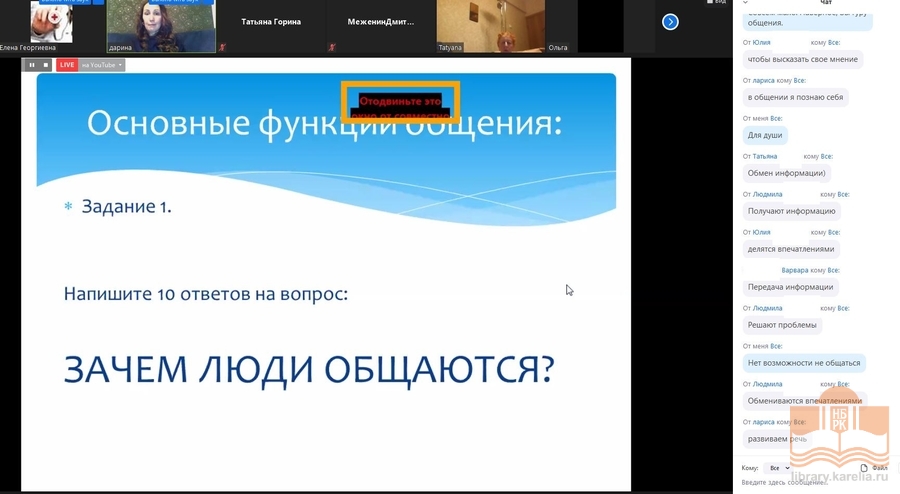Viewport: 900px width, 494px height.
Task: Click sender name Варвара in chat
Action: [794, 270]
